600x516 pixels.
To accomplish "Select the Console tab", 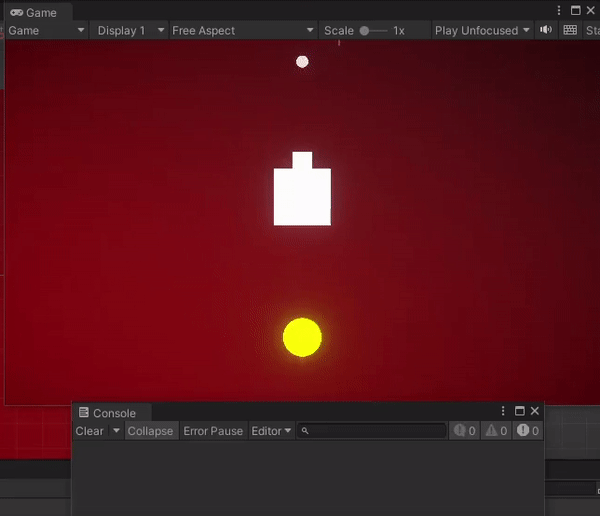I will point(112,413).
